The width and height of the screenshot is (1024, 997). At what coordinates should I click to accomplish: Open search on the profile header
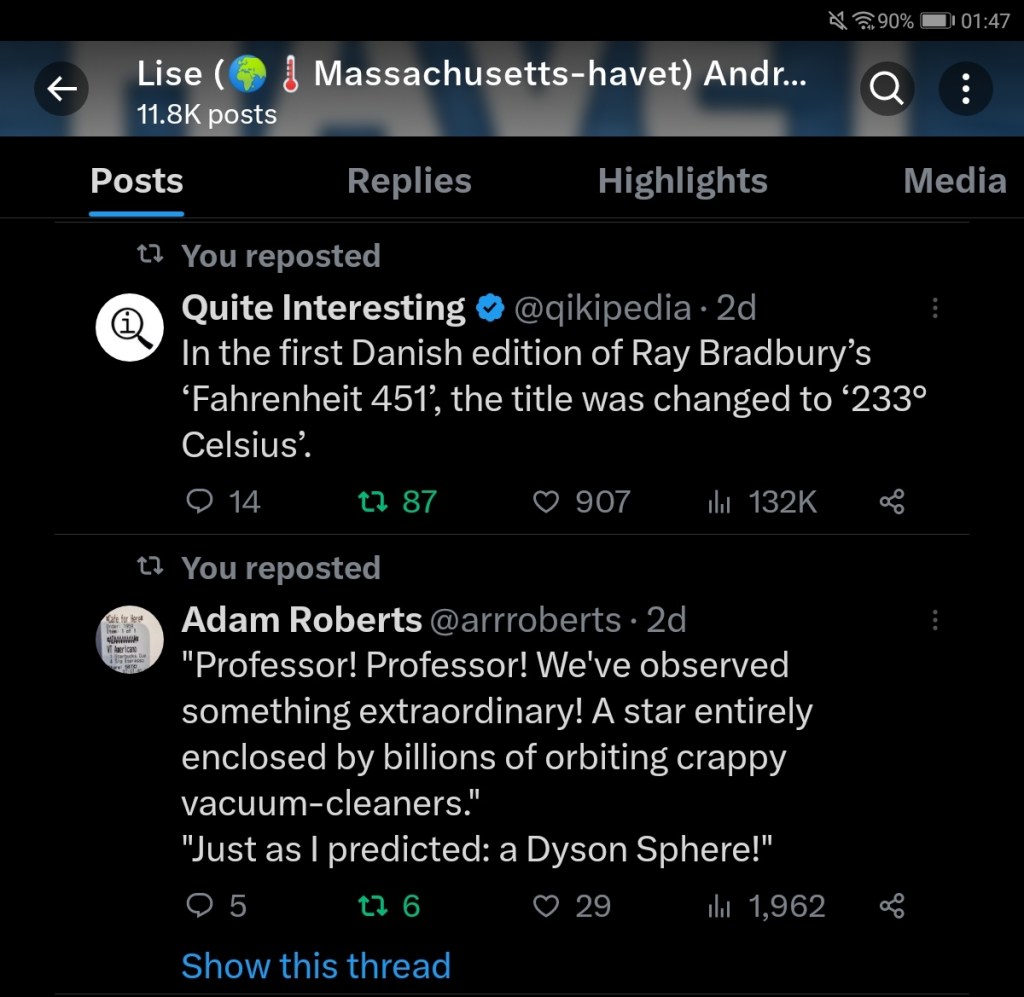pos(887,90)
